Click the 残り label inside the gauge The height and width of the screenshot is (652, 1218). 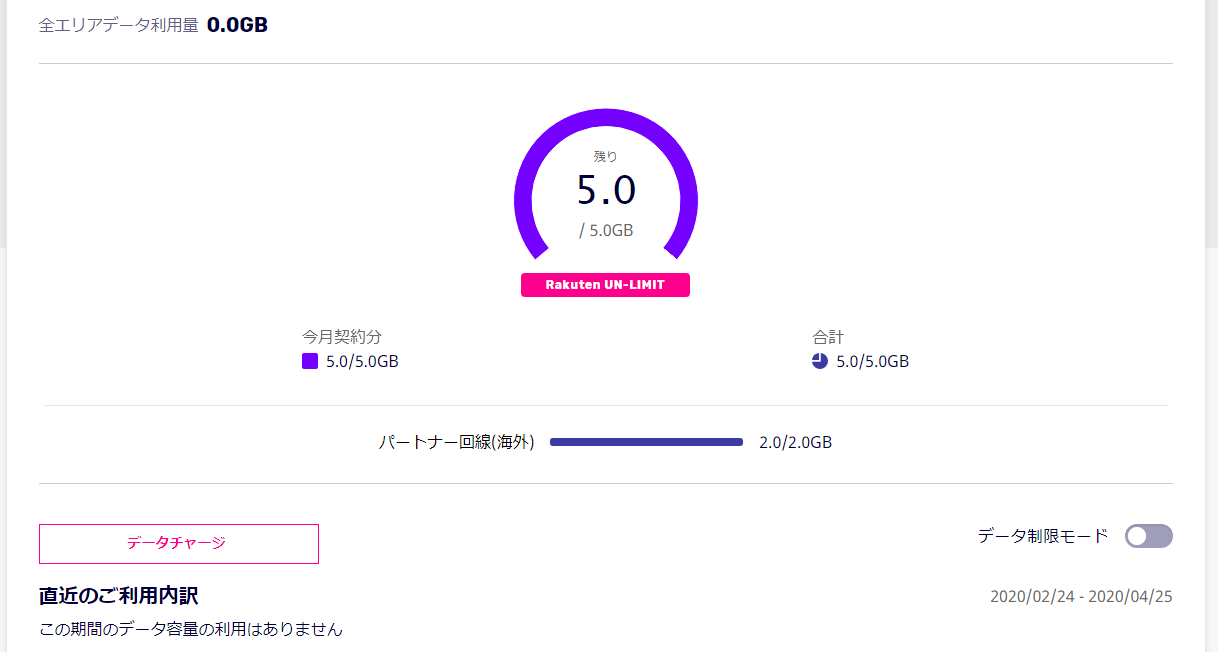pos(606,156)
